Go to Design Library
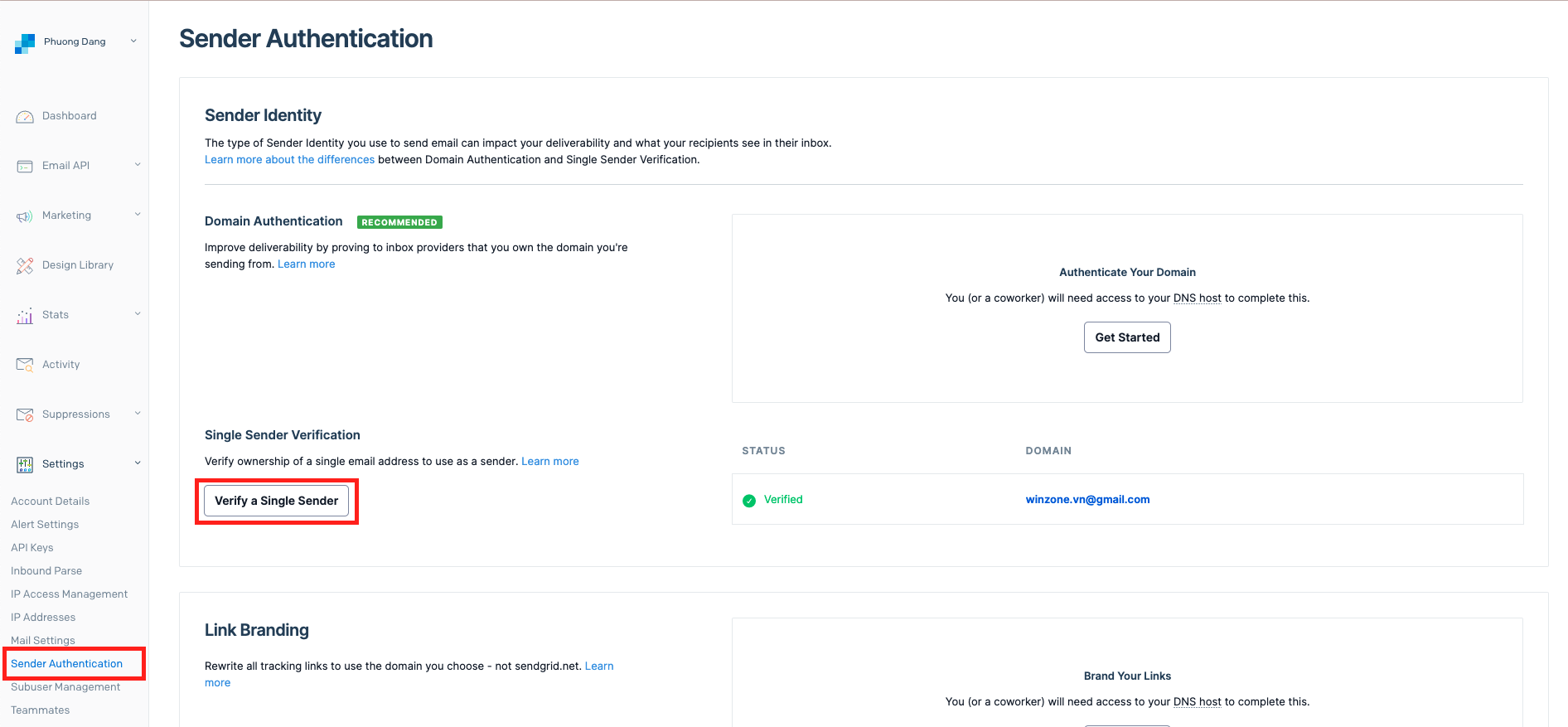Viewport: 1568px width, 727px height. (78, 265)
